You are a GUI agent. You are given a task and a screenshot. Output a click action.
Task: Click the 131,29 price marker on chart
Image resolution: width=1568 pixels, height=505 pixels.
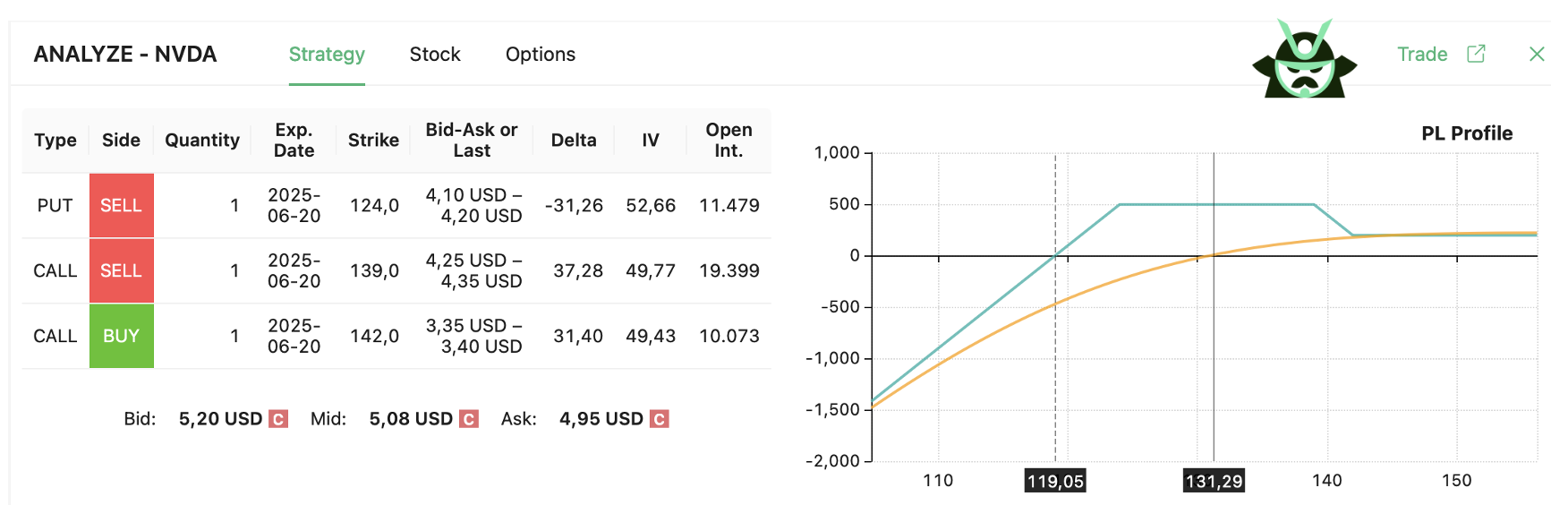pyautogui.click(x=1214, y=482)
